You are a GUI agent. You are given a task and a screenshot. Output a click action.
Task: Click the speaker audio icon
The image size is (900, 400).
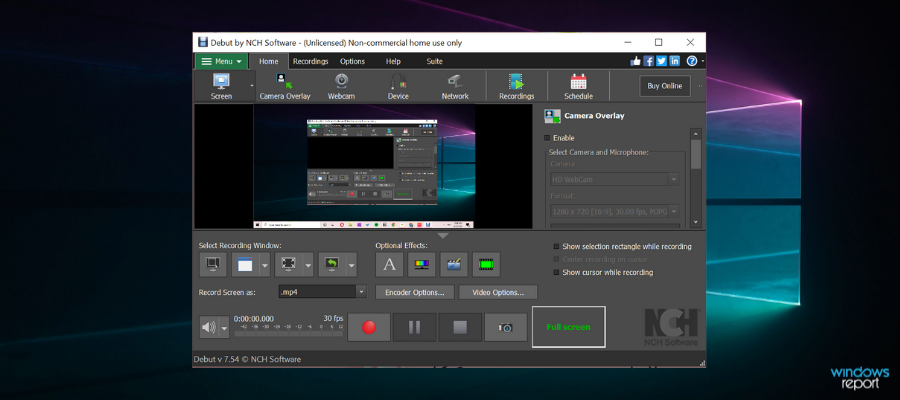tap(209, 328)
